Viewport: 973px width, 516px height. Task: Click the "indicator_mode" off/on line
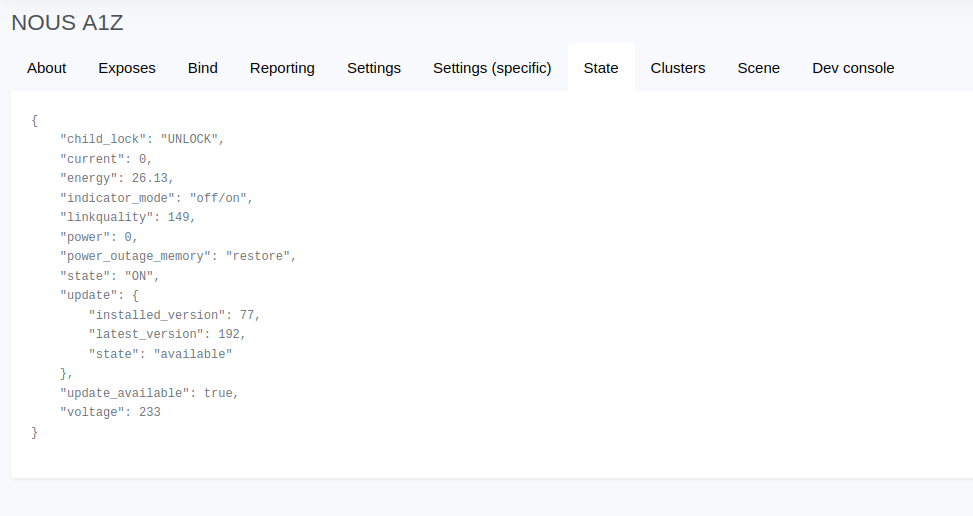point(156,198)
